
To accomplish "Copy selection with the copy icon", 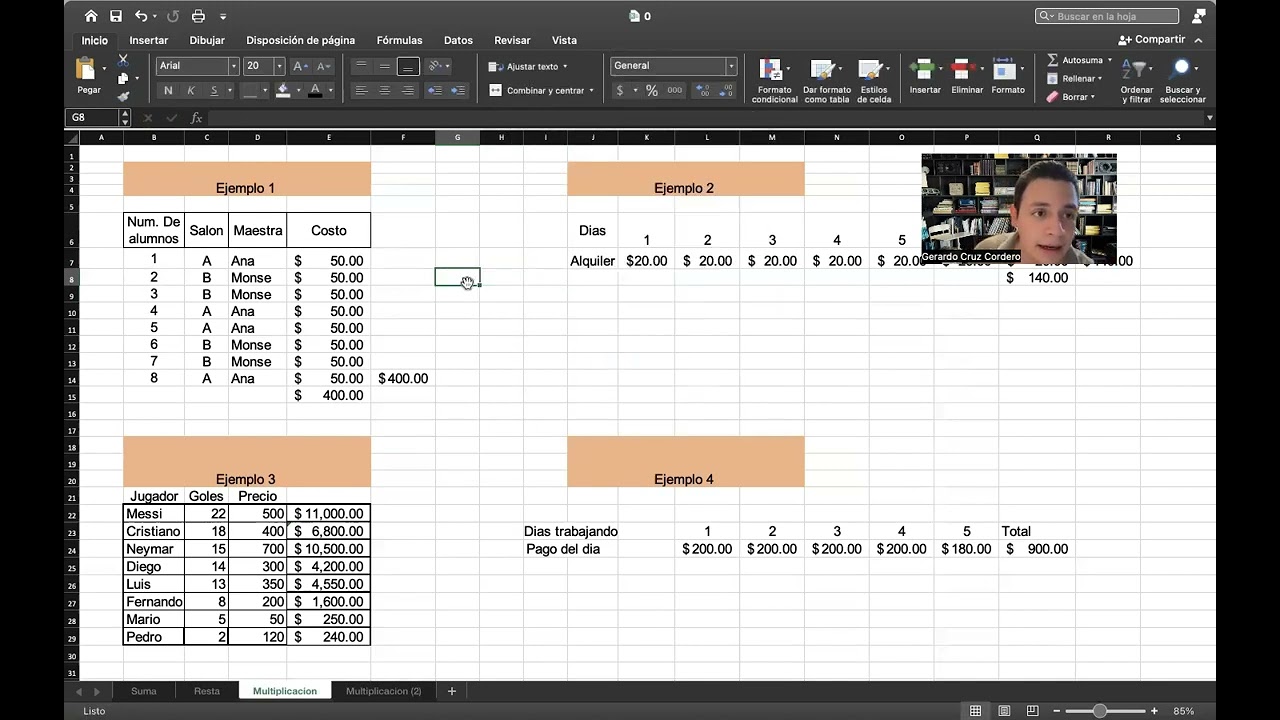I will click(123, 78).
